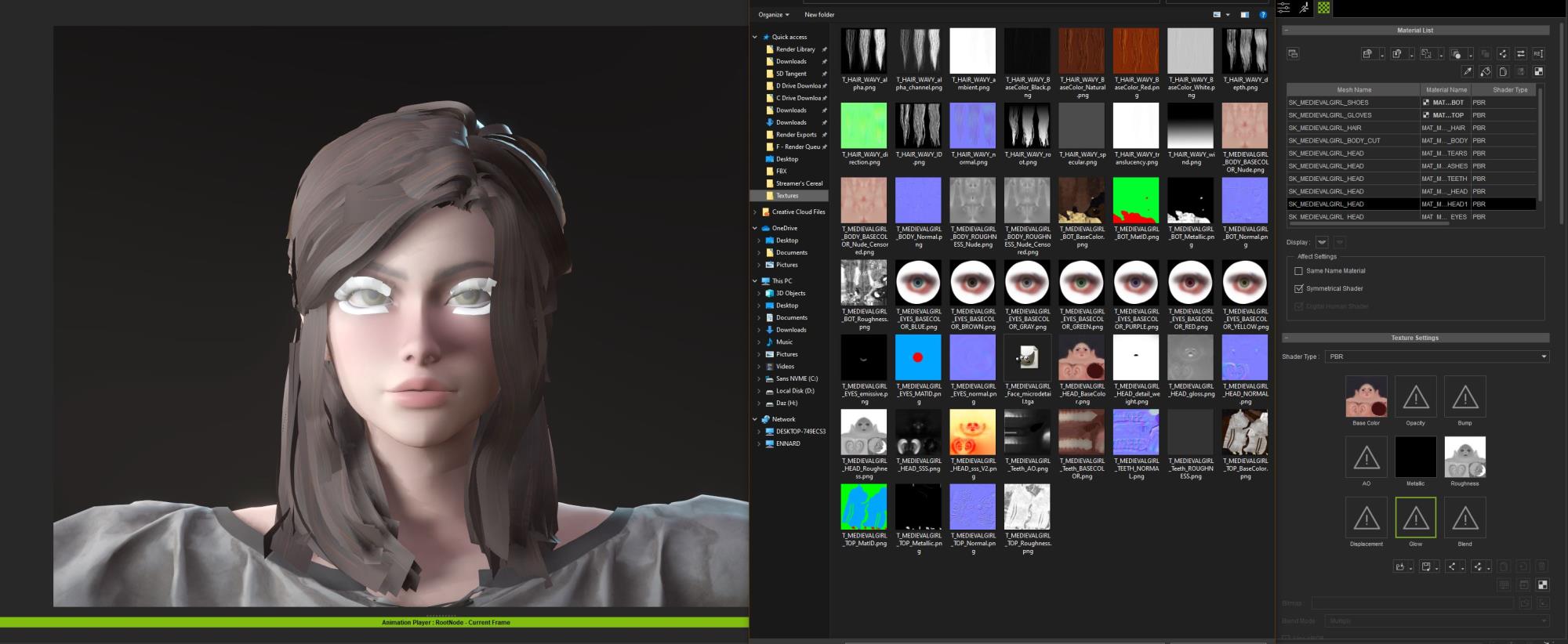Click the load material icon with lock

coord(1367,53)
